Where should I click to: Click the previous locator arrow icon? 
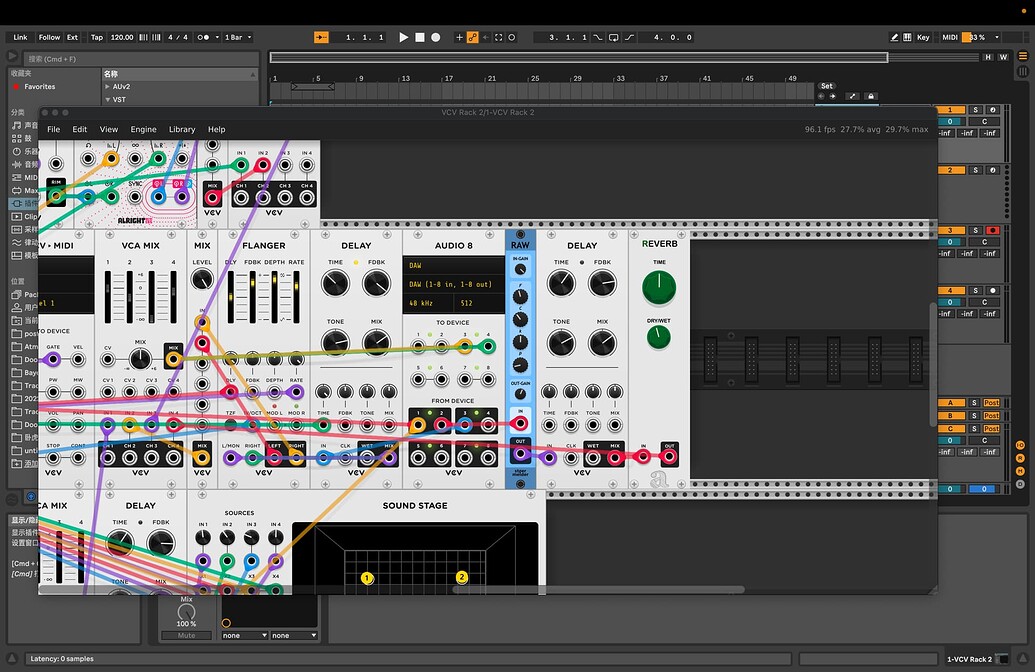coord(820,96)
